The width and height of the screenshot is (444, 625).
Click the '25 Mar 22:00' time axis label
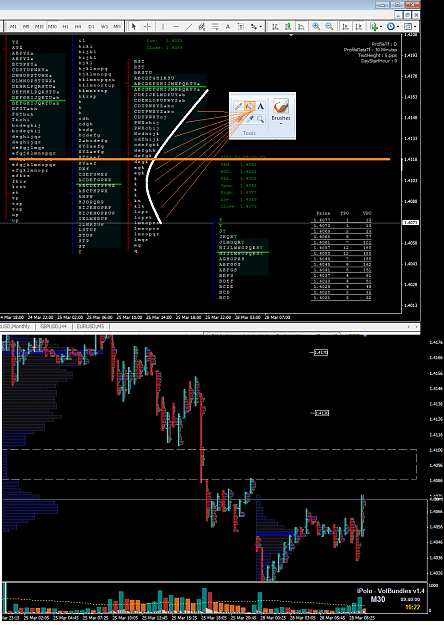point(218,317)
